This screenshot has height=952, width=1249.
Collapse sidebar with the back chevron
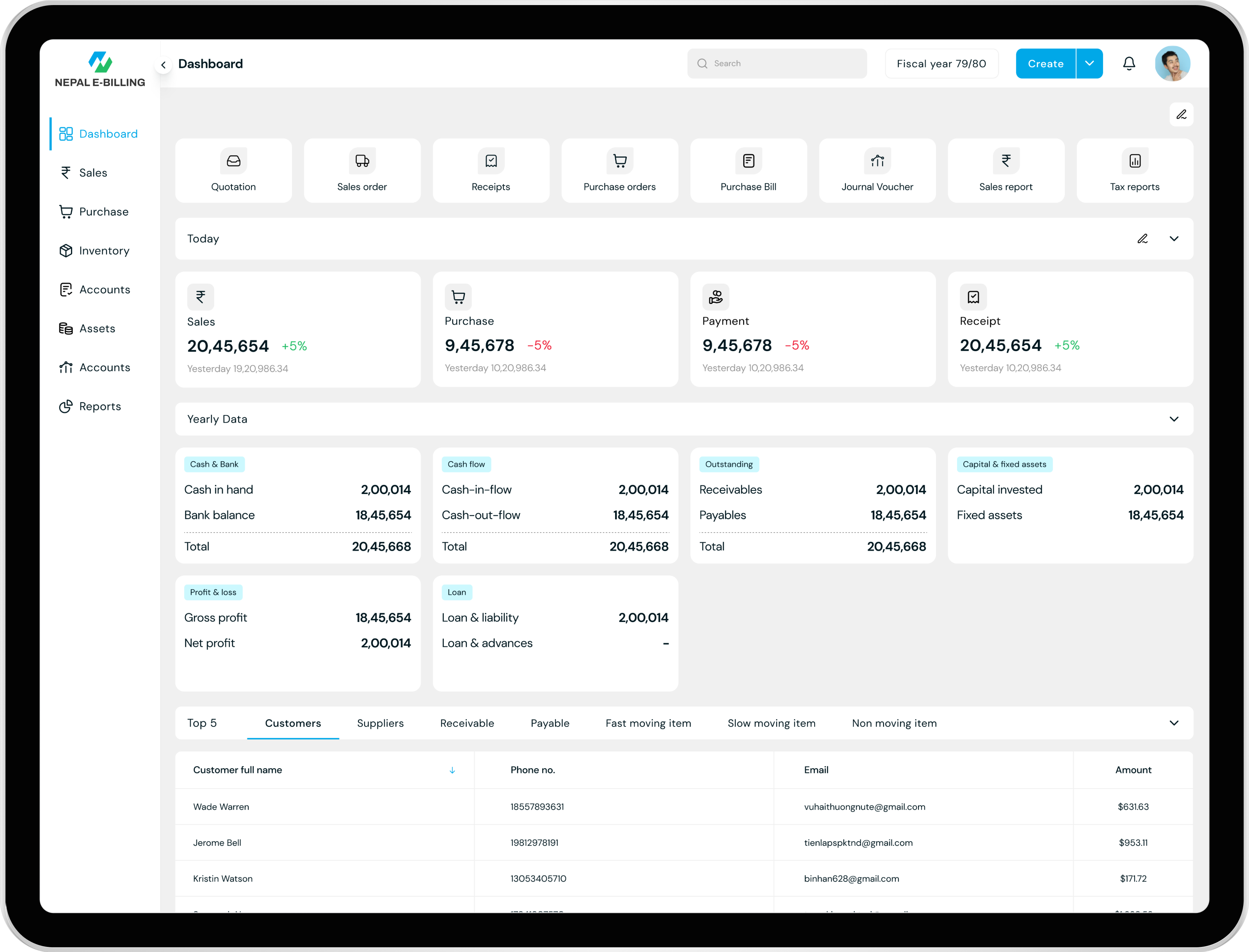tap(163, 65)
